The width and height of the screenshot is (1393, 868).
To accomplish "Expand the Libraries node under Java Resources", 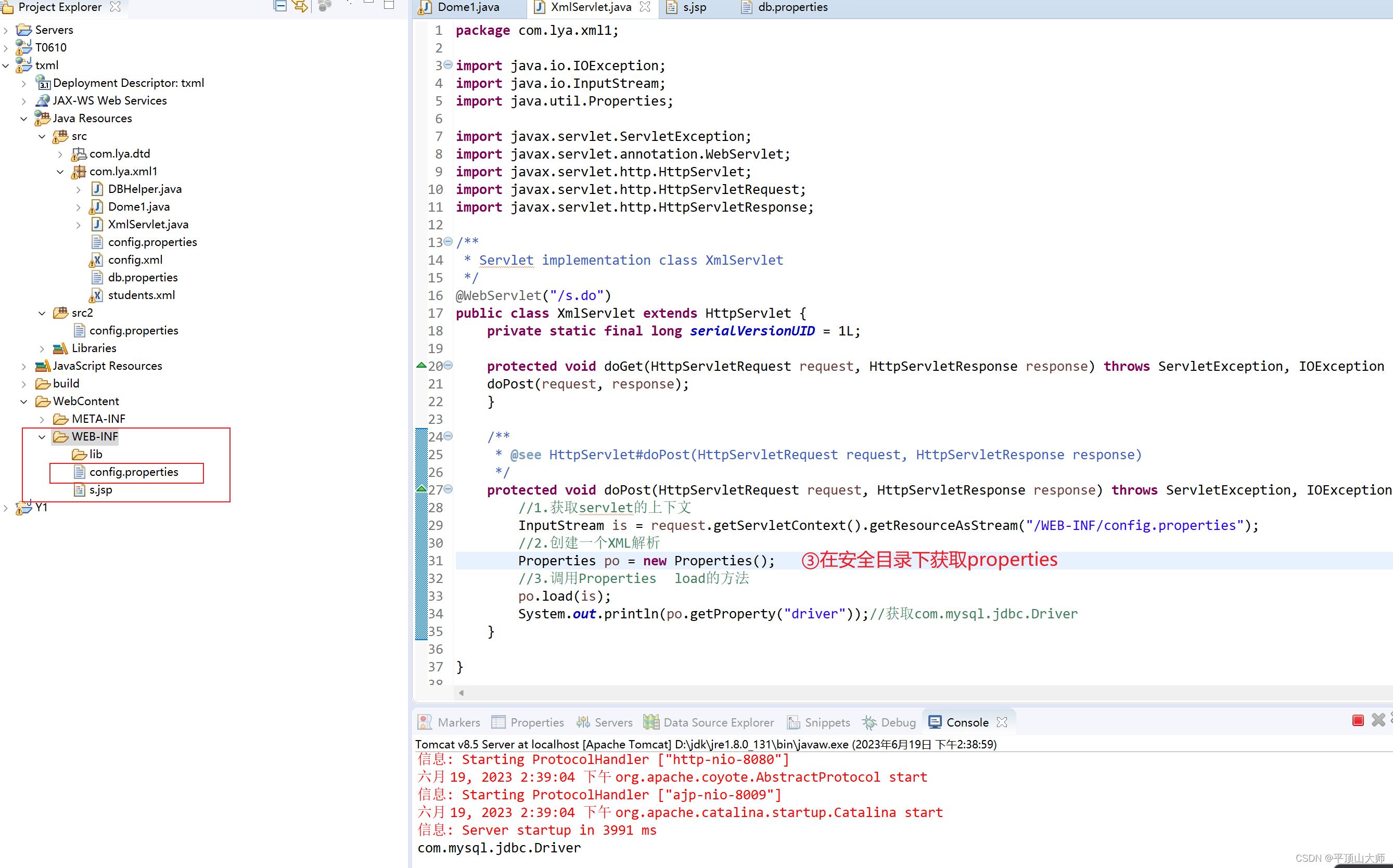I will click(41, 348).
